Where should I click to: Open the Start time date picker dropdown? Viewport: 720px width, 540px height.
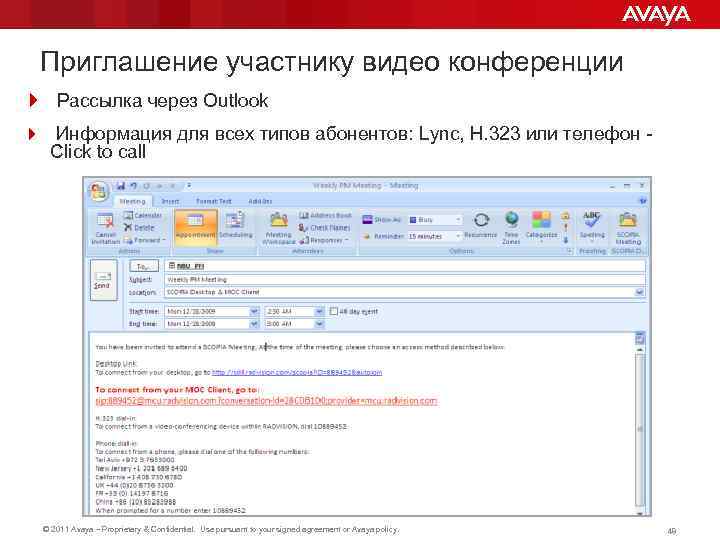[x=254, y=311]
